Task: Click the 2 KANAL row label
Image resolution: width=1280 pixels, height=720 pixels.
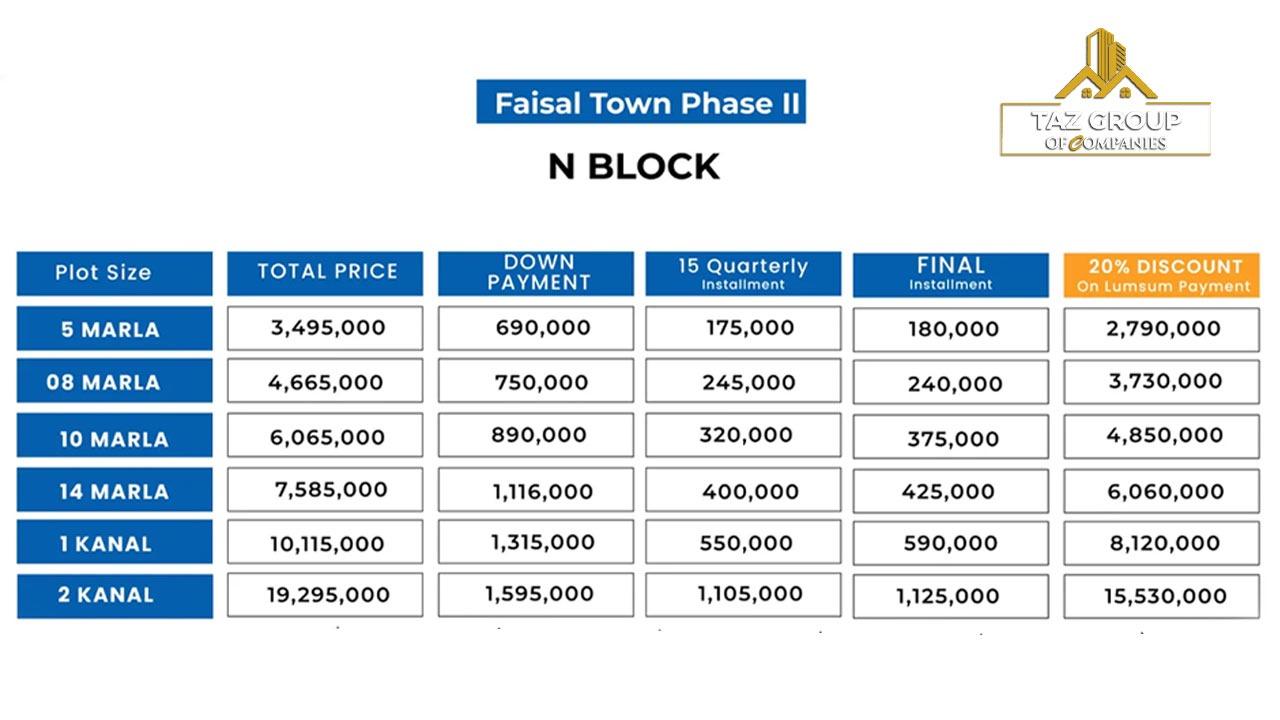Action: 114,595
